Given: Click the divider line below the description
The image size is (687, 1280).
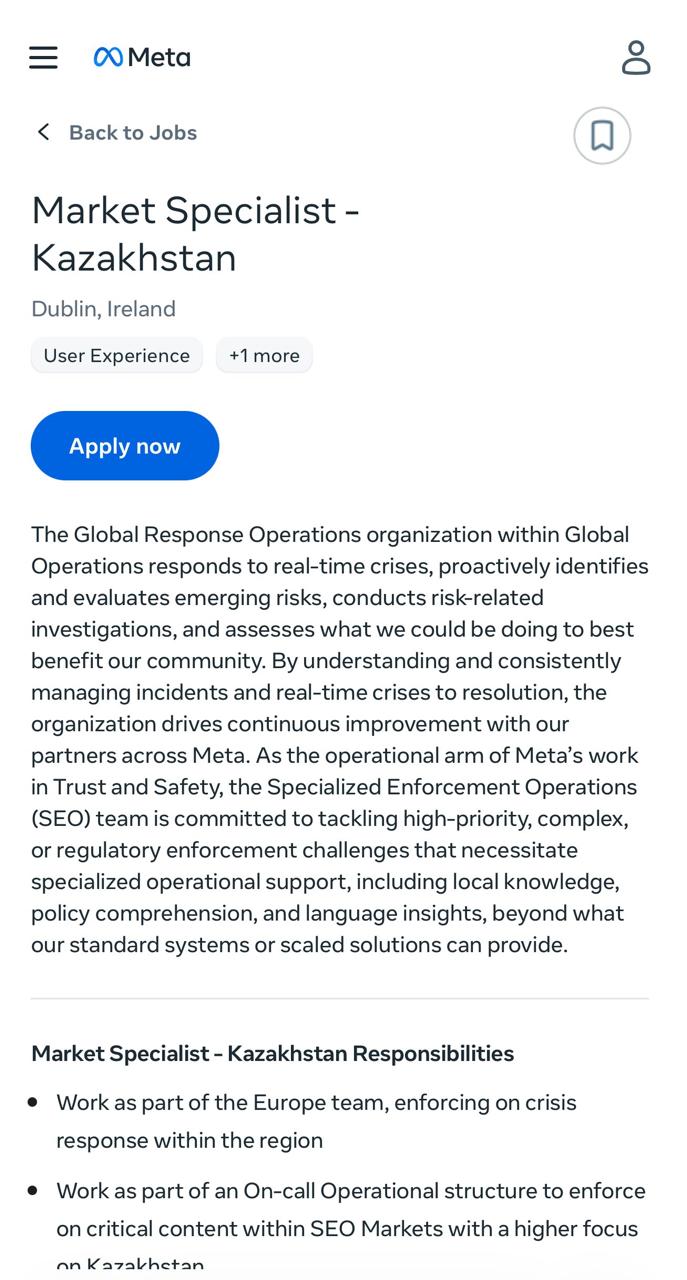Looking at the screenshot, I should (x=340, y=998).
